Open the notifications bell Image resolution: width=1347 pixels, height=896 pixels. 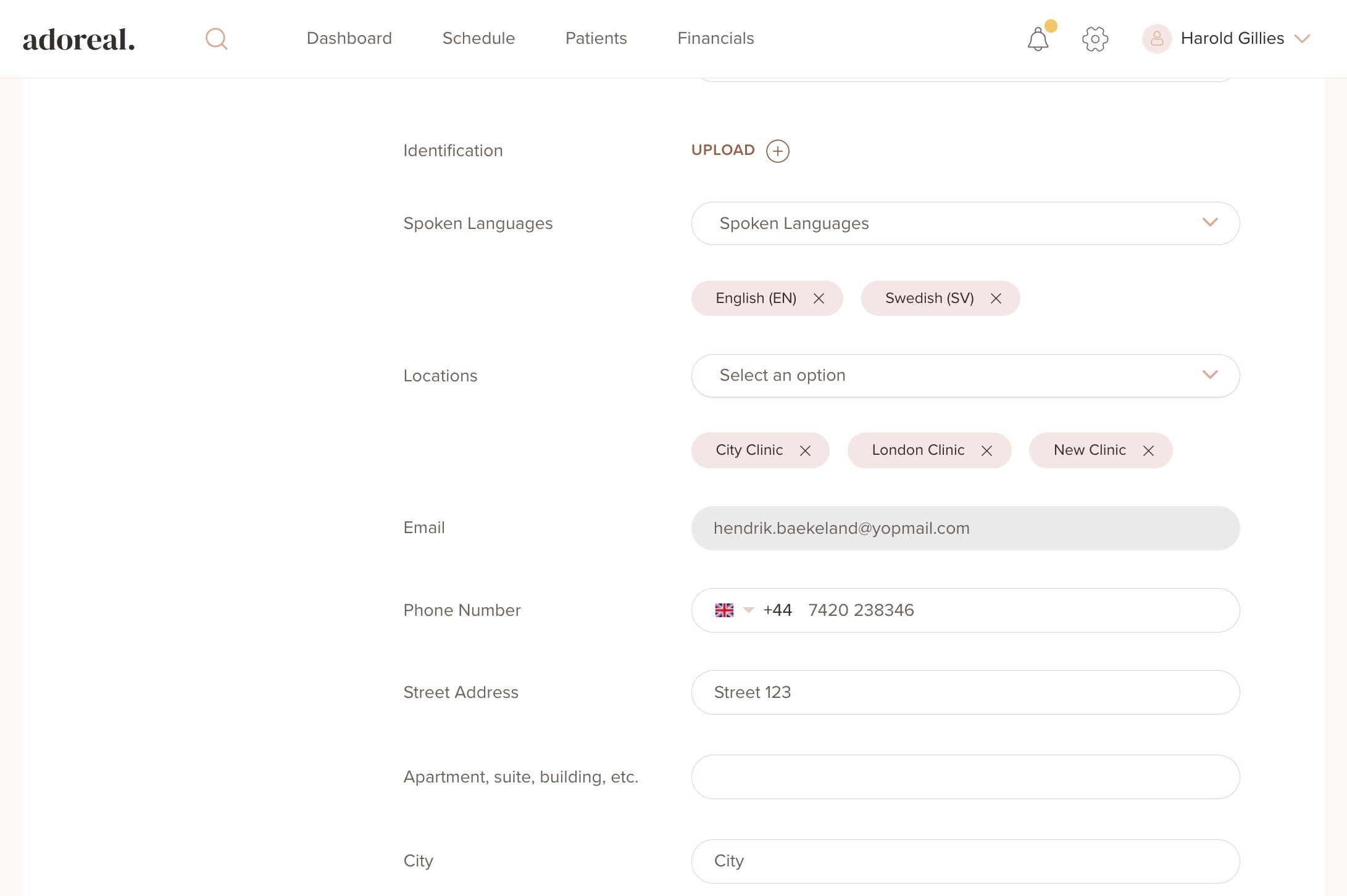1038,39
